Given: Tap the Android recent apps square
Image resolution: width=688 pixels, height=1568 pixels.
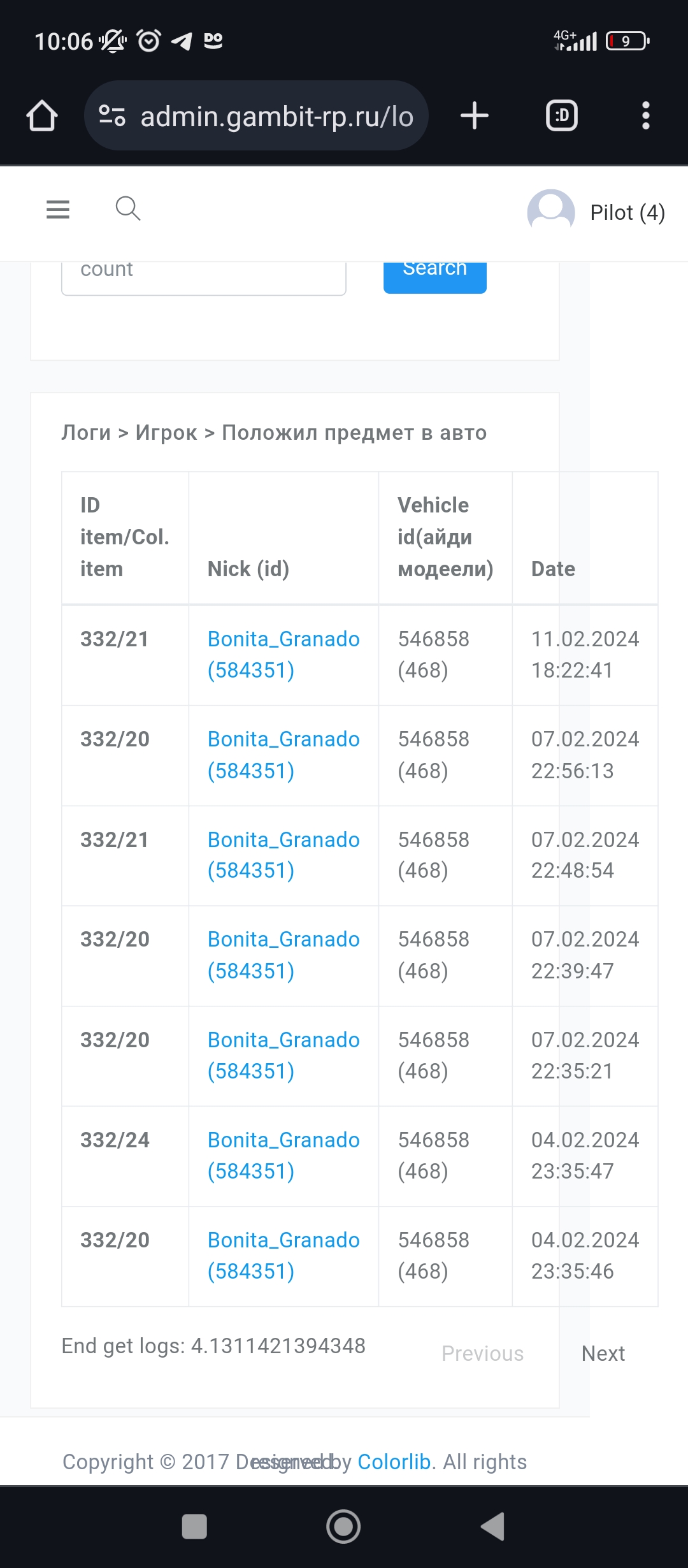Looking at the screenshot, I should 194,1527.
